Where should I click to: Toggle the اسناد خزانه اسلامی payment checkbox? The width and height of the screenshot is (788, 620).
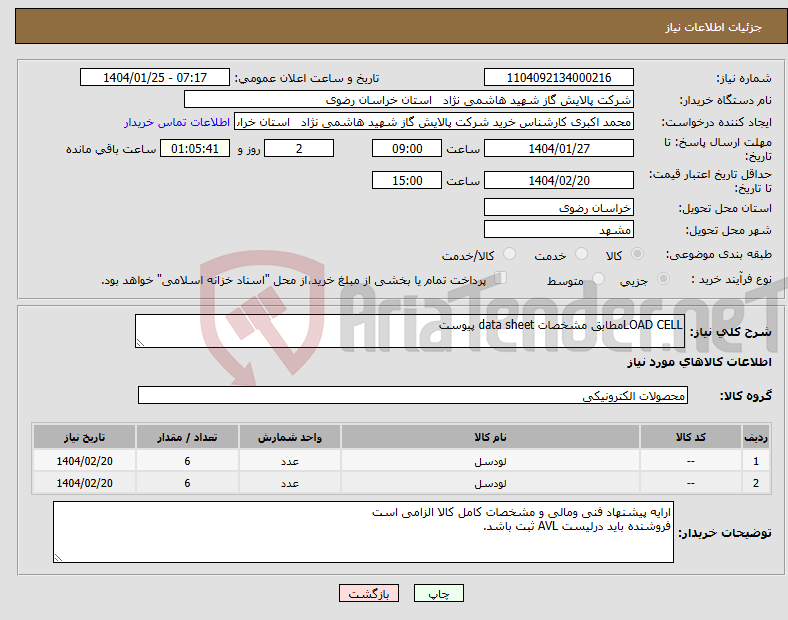[x=501, y=278]
